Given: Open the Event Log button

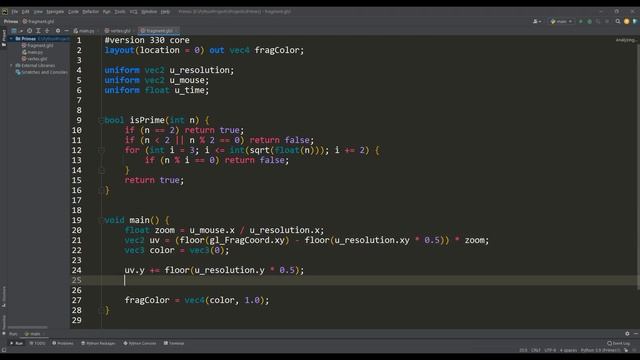Looking at the screenshot, I should coord(618,343).
